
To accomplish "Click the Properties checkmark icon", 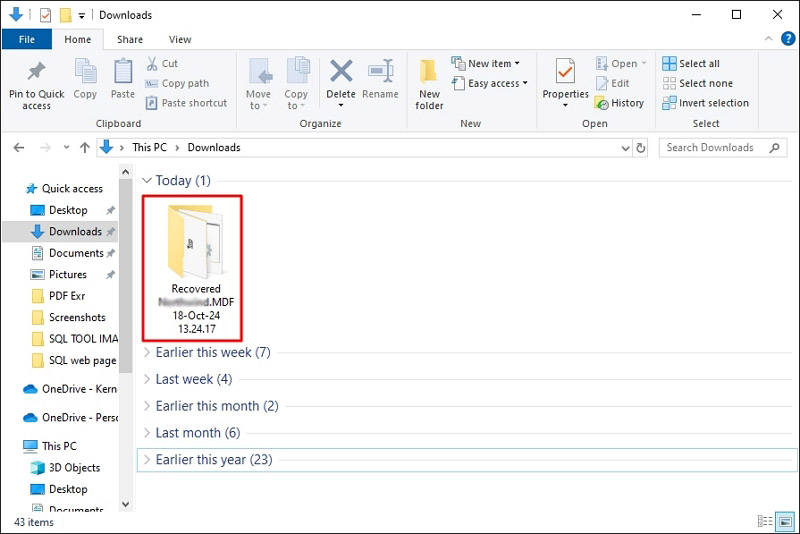I will point(565,71).
